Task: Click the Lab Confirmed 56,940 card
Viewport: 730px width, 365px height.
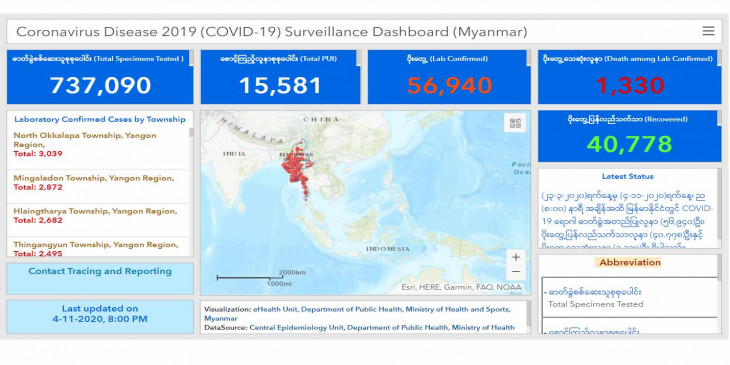Action: tap(449, 77)
